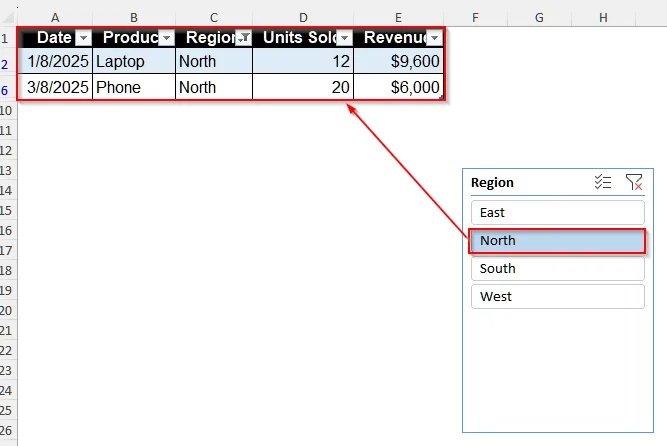Select column F header
Viewport: 667px width, 446px height.
point(475,17)
